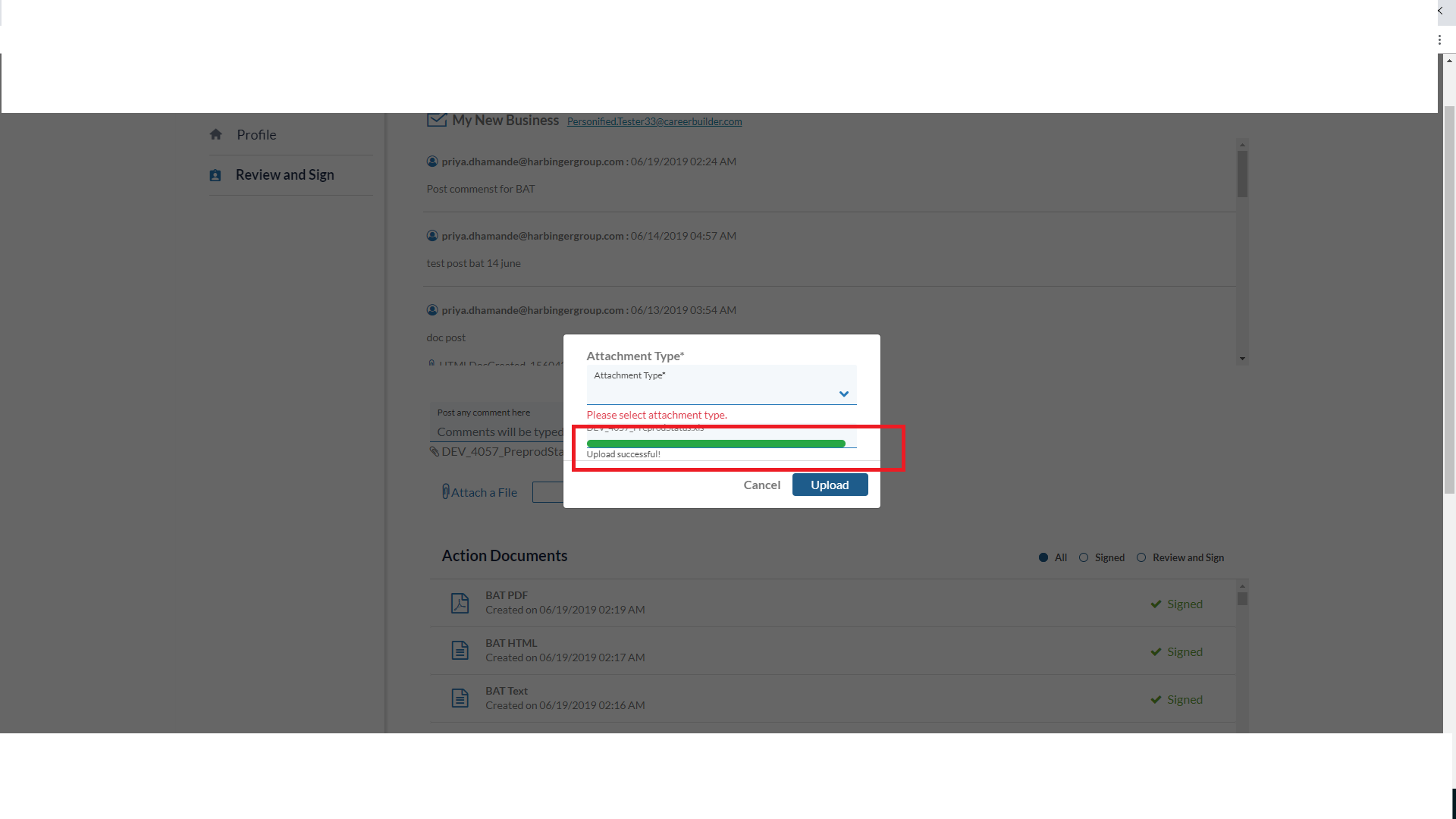
Task: Click the Attach a File paperclip icon
Action: 446,492
